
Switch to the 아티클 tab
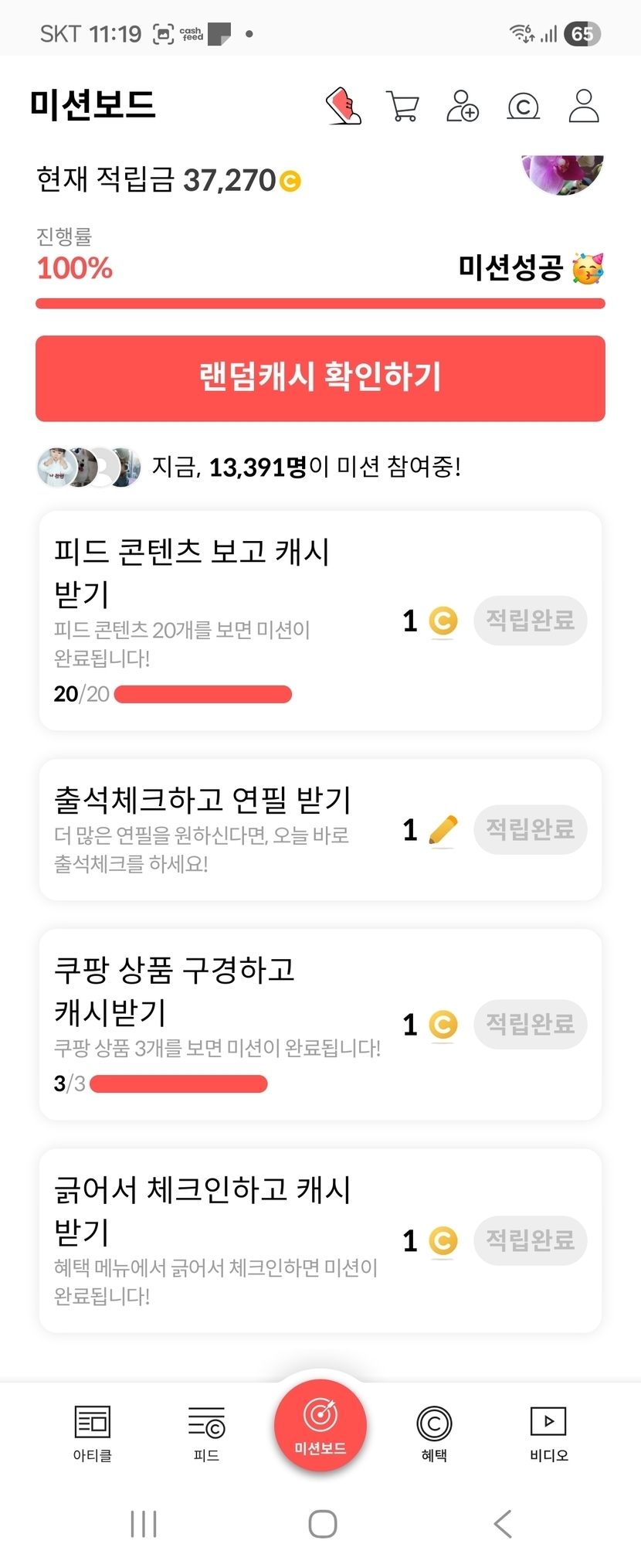coord(93,1433)
